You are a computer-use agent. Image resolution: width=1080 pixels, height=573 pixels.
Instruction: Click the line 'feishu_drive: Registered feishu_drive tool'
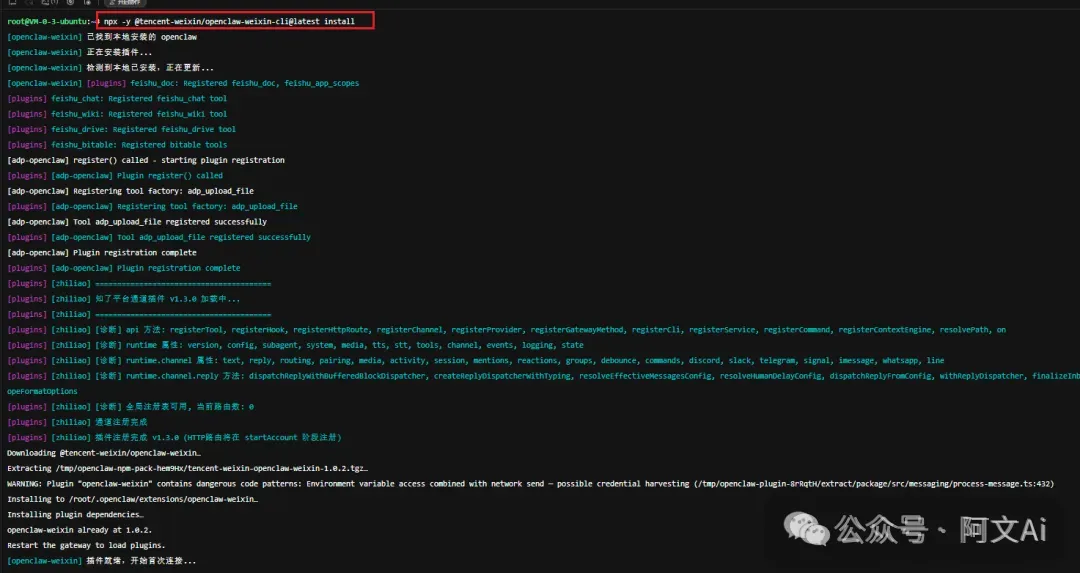click(121, 129)
